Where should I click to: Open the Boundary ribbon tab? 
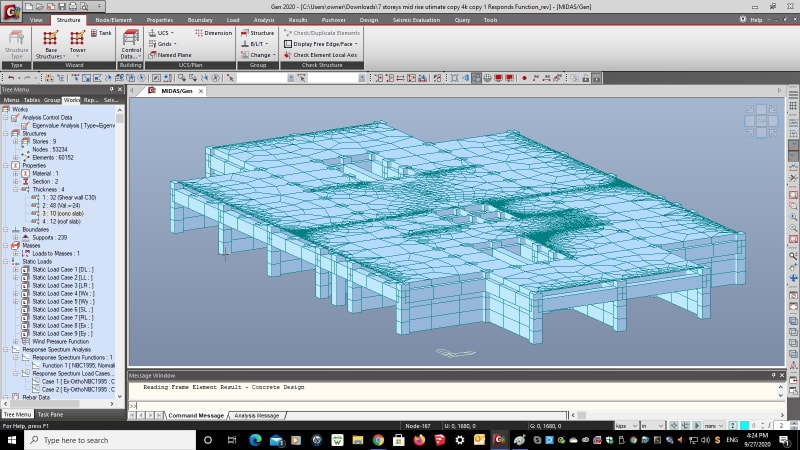[x=199, y=20]
